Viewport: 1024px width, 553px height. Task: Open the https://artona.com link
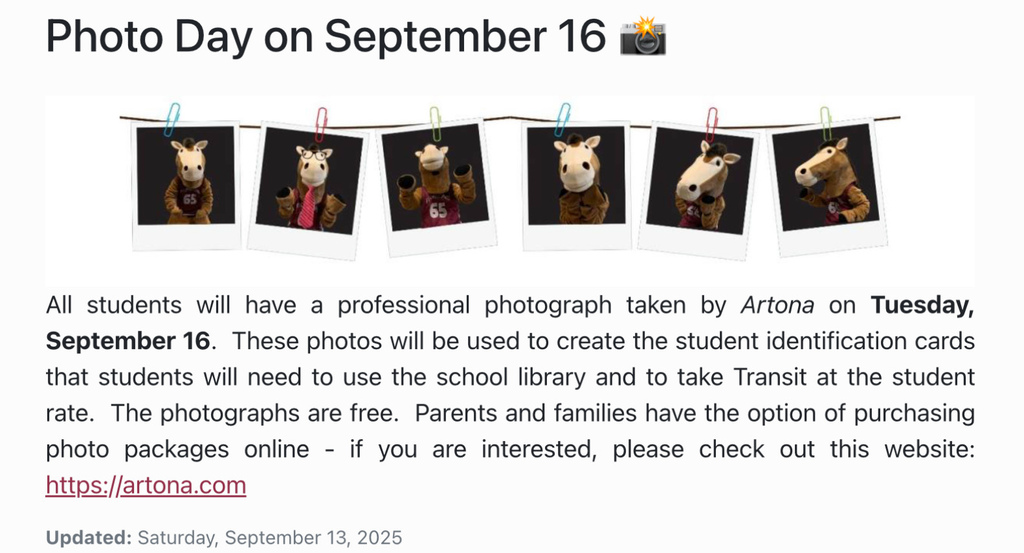(x=146, y=486)
